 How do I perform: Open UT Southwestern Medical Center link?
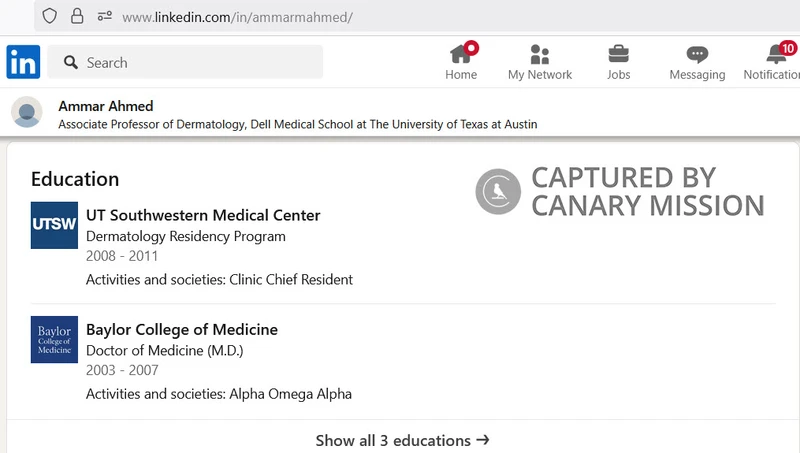pyautogui.click(x=203, y=215)
